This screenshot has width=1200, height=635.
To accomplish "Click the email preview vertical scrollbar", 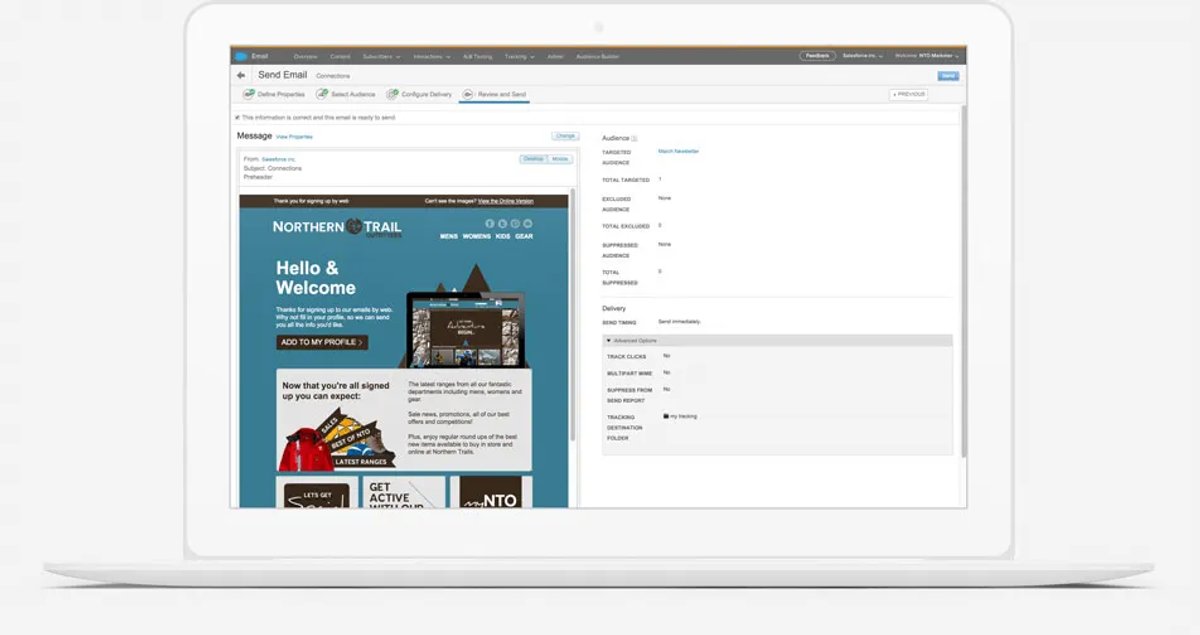I will 573,314.
